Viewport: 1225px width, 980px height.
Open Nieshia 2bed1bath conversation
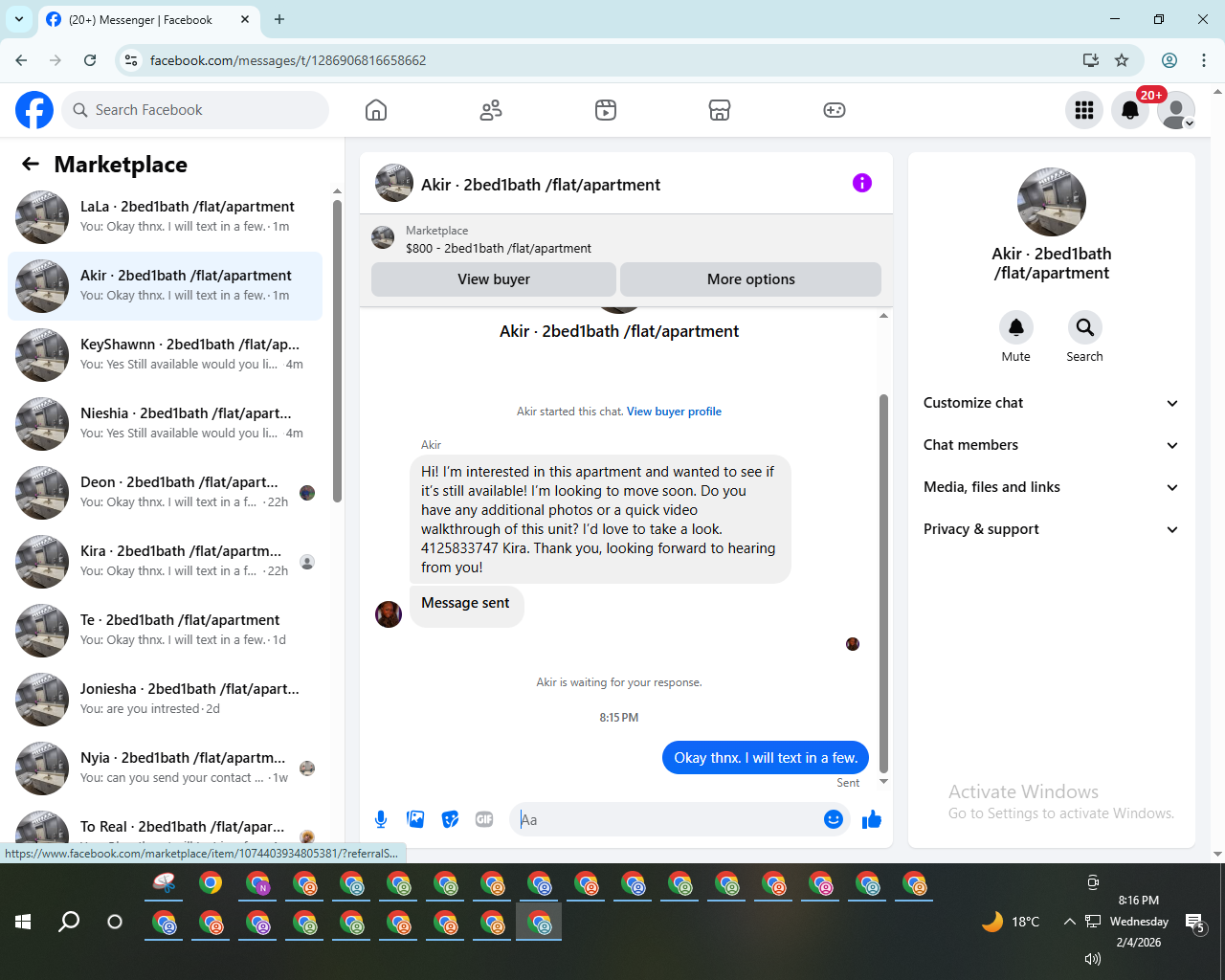[x=165, y=424]
